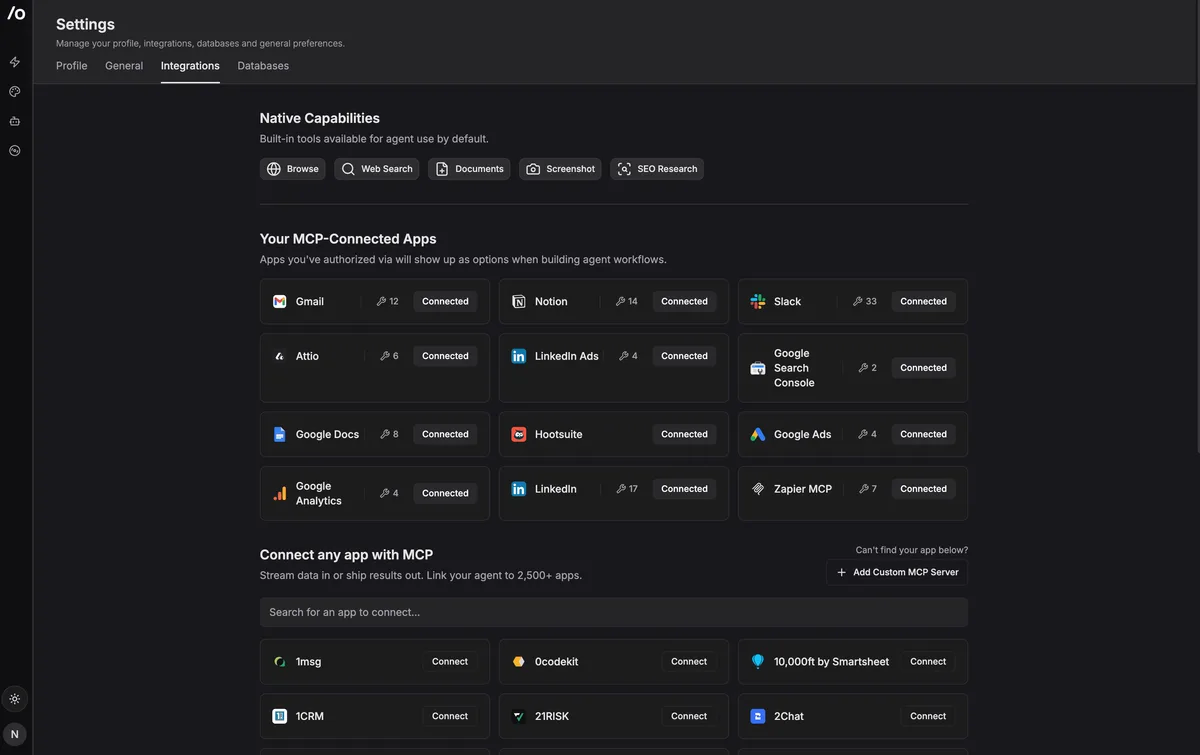Click the Slack app icon
Viewport: 1200px width, 755px height.
click(x=758, y=301)
